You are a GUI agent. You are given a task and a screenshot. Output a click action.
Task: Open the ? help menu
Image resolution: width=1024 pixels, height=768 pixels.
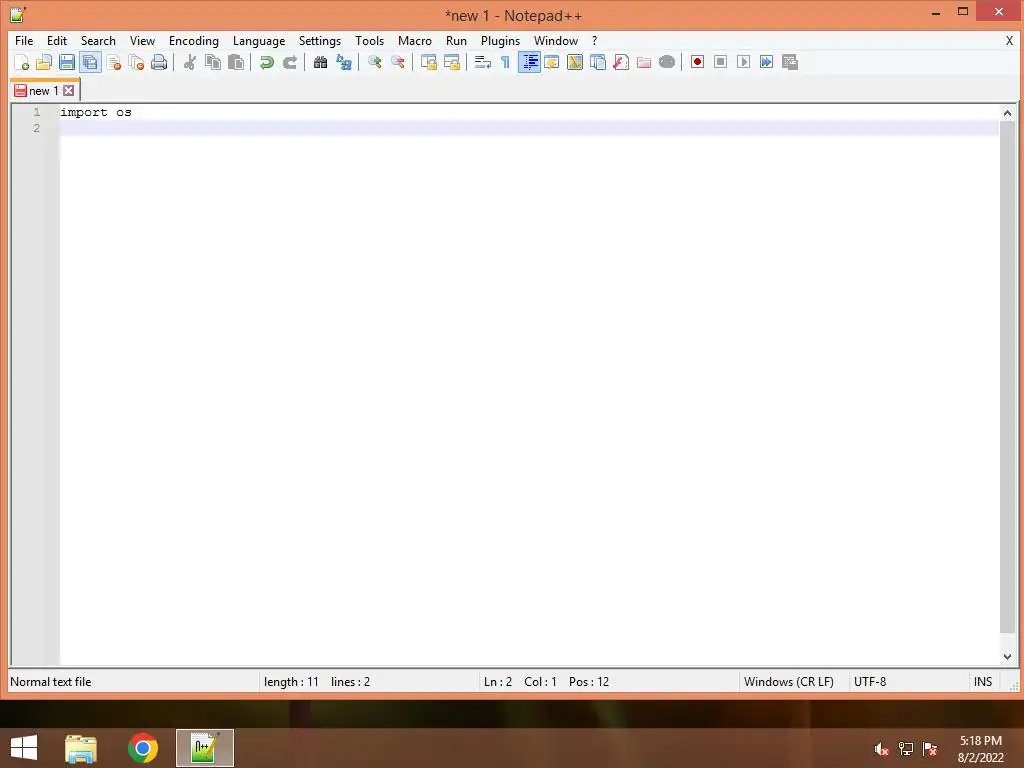(x=594, y=40)
